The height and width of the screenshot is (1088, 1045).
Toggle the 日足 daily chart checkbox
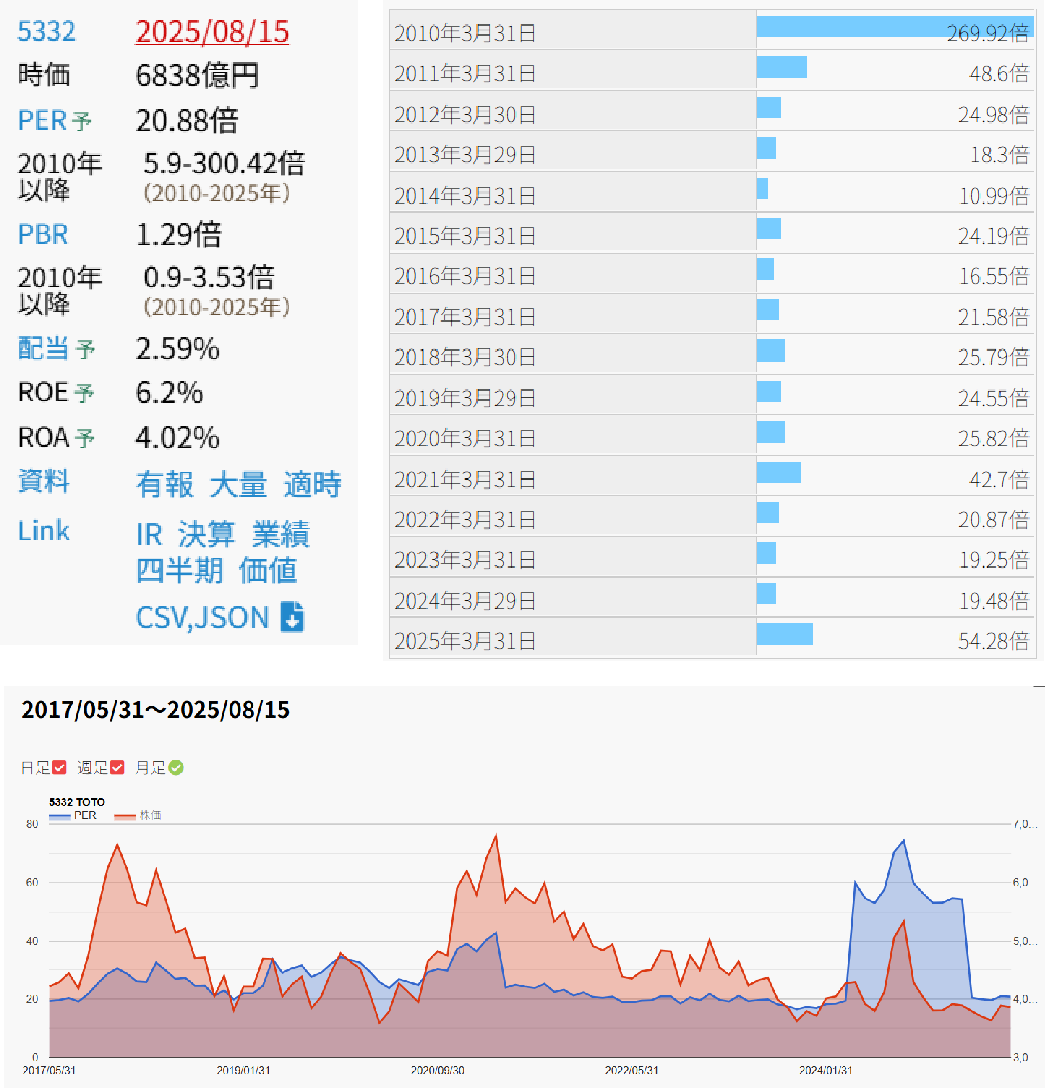click(59, 768)
